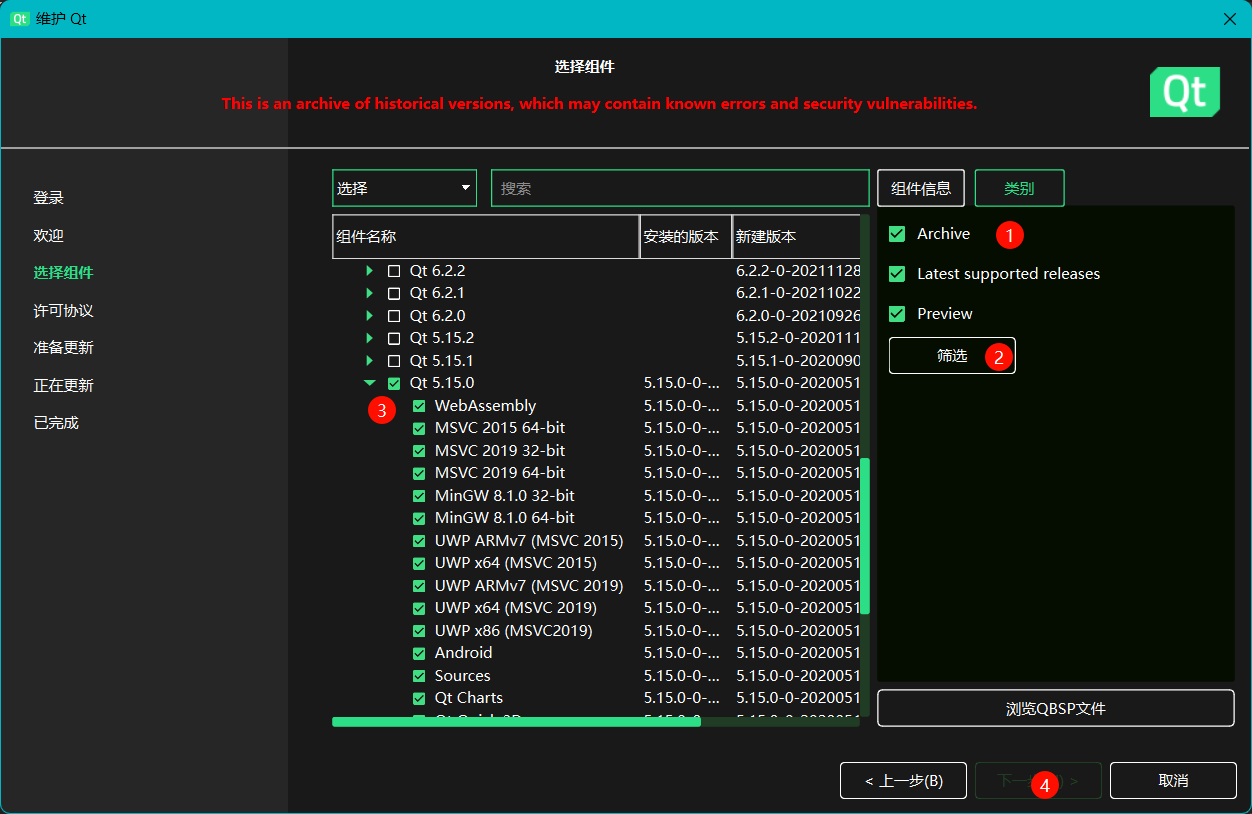Select the MSVC 2019 64-bit row label

(x=500, y=473)
